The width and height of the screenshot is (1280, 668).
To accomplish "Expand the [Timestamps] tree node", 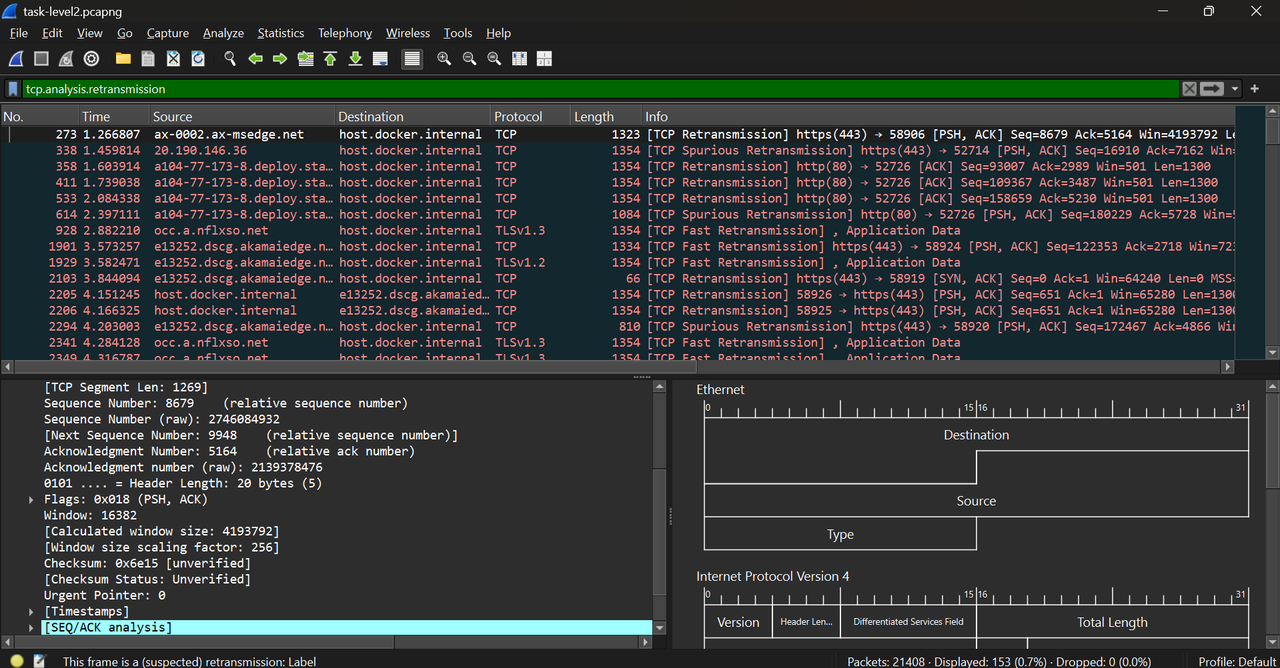I will 31,611.
